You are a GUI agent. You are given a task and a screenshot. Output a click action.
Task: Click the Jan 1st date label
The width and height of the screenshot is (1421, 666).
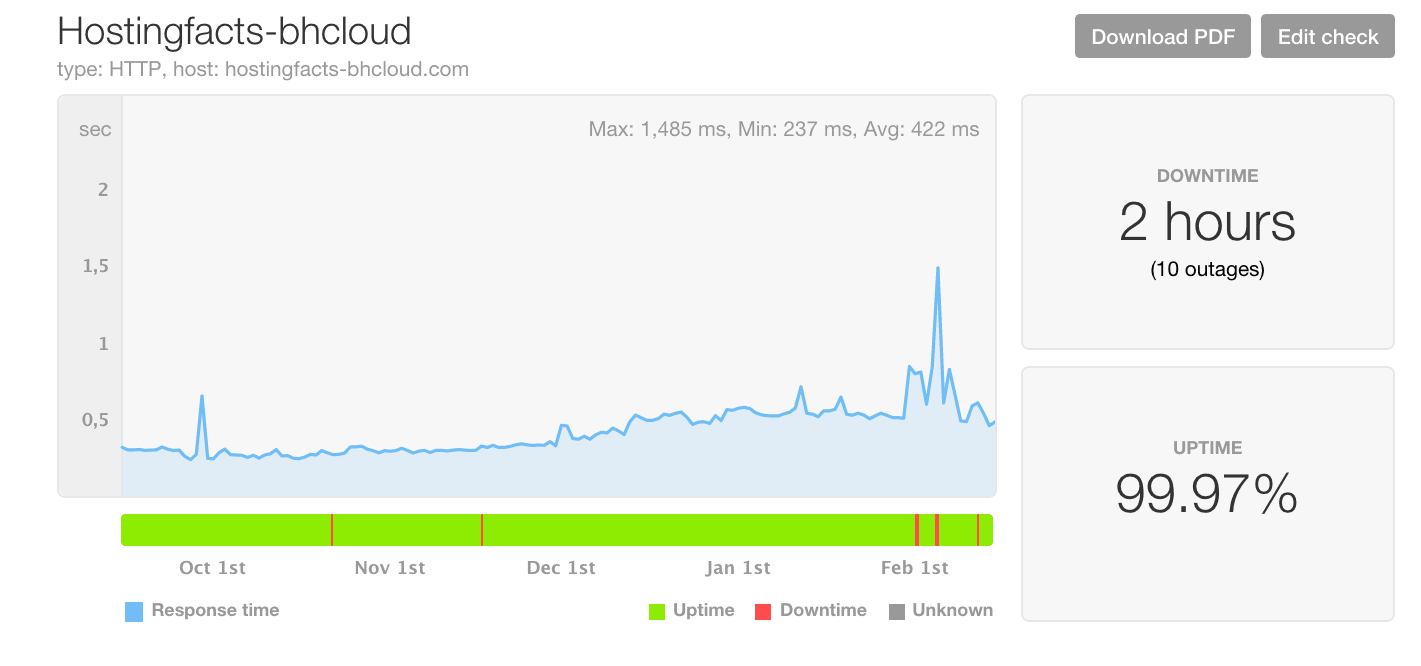click(x=738, y=568)
